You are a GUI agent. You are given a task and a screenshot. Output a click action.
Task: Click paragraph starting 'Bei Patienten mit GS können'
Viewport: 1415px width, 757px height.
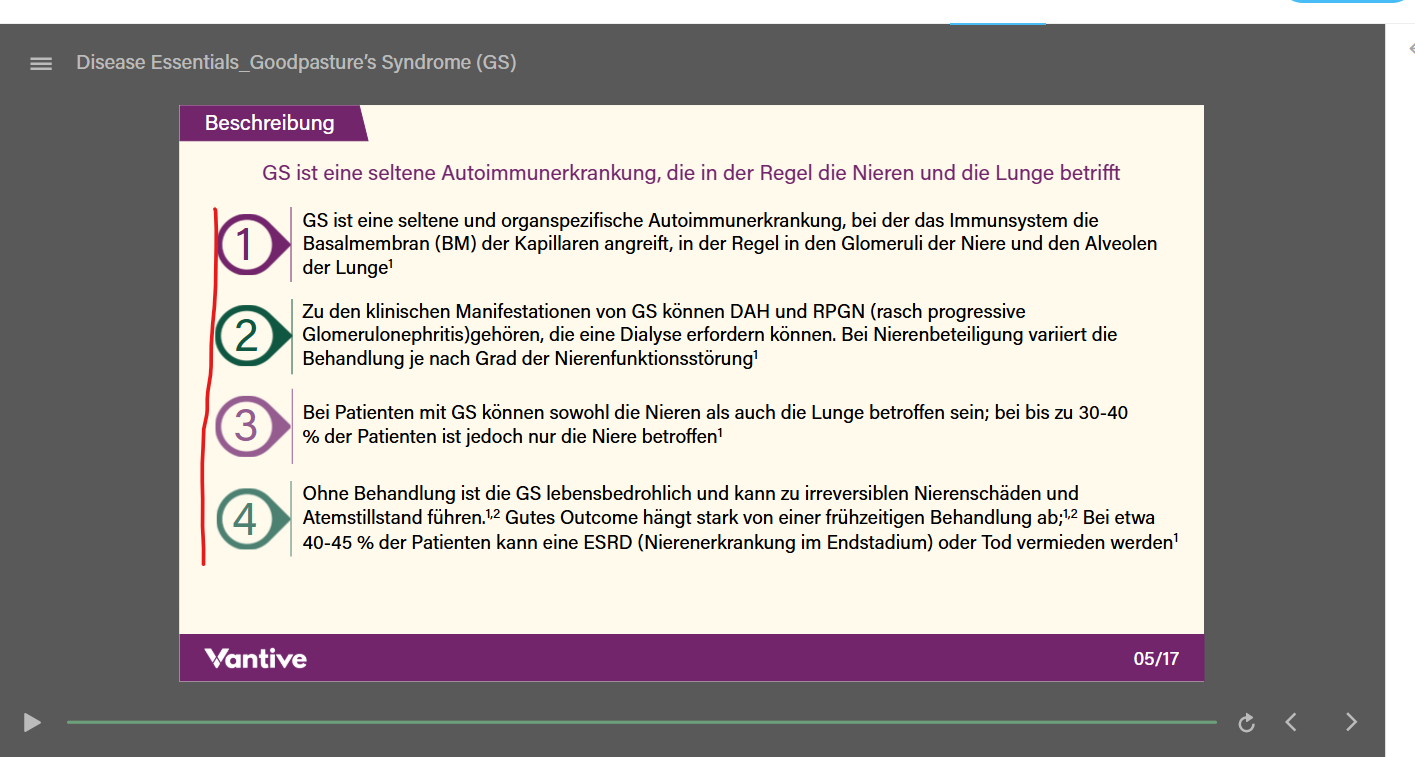715,424
